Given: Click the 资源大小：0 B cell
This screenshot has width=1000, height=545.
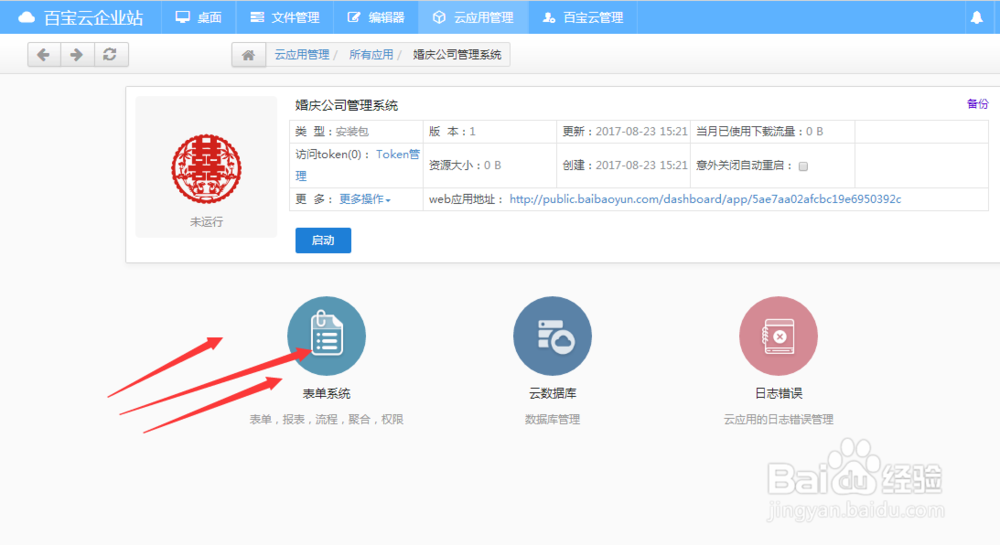Looking at the screenshot, I should (x=490, y=166).
